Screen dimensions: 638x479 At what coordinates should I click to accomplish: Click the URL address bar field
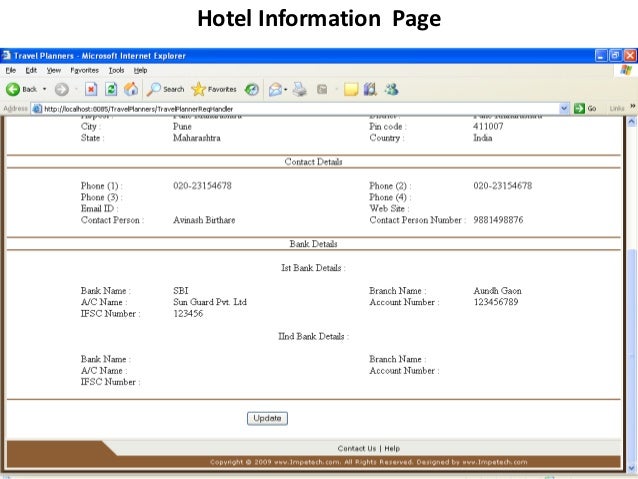pyautogui.click(x=300, y=108)
